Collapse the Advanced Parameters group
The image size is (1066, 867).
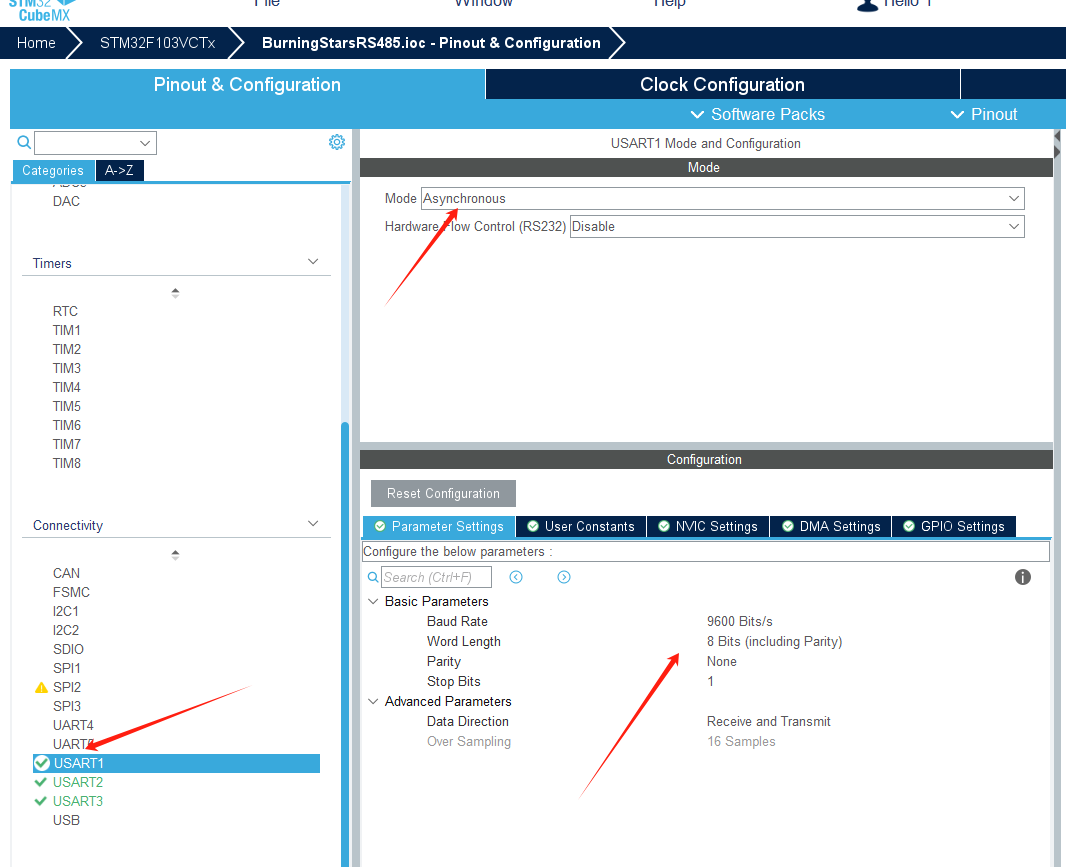click(373, 702)
